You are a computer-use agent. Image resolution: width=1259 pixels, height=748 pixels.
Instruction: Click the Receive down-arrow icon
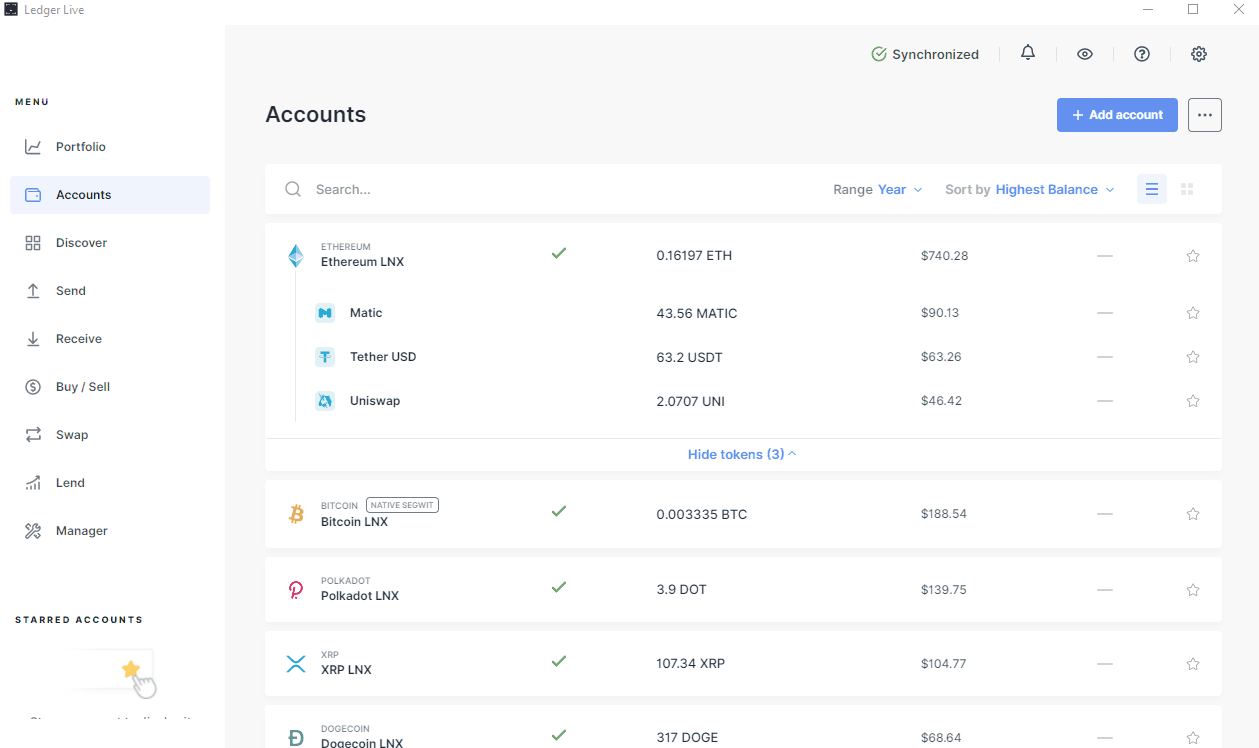(33, 339)
